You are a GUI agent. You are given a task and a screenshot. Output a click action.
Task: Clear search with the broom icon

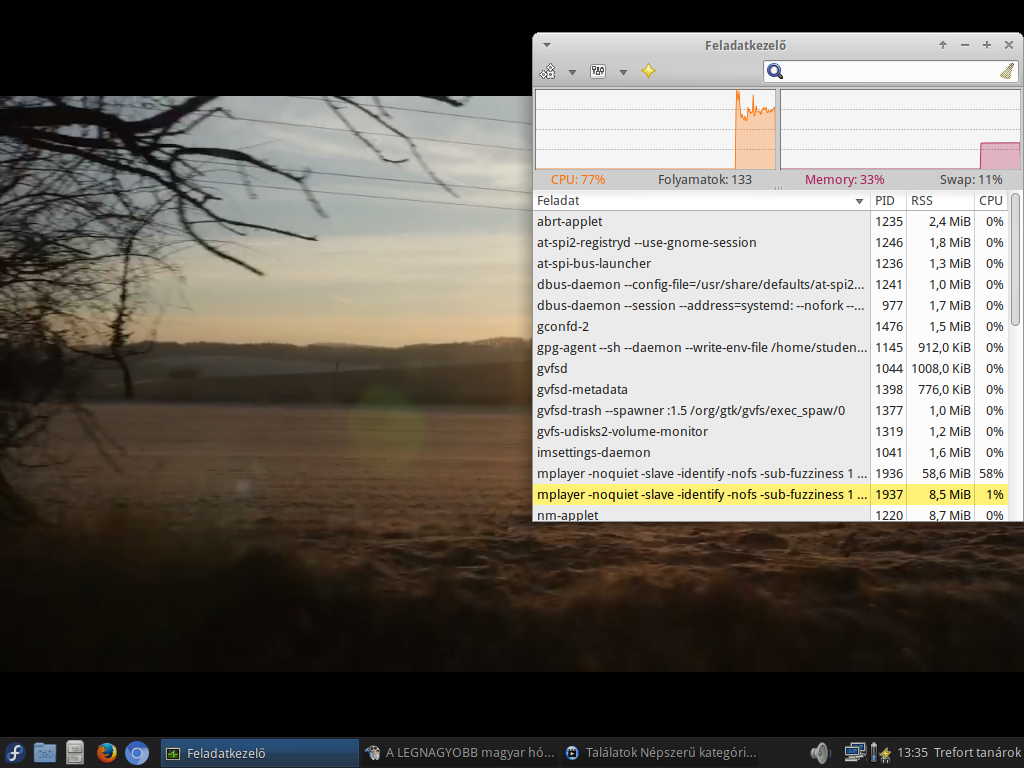tap(1007, 71)
